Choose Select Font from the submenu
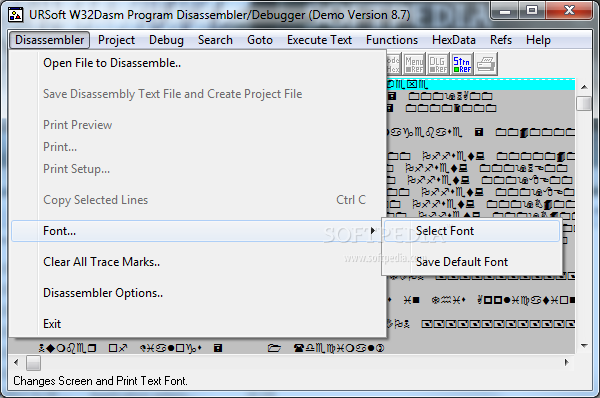The height and width of the screenshot is (398, 600). pos(471,231)
